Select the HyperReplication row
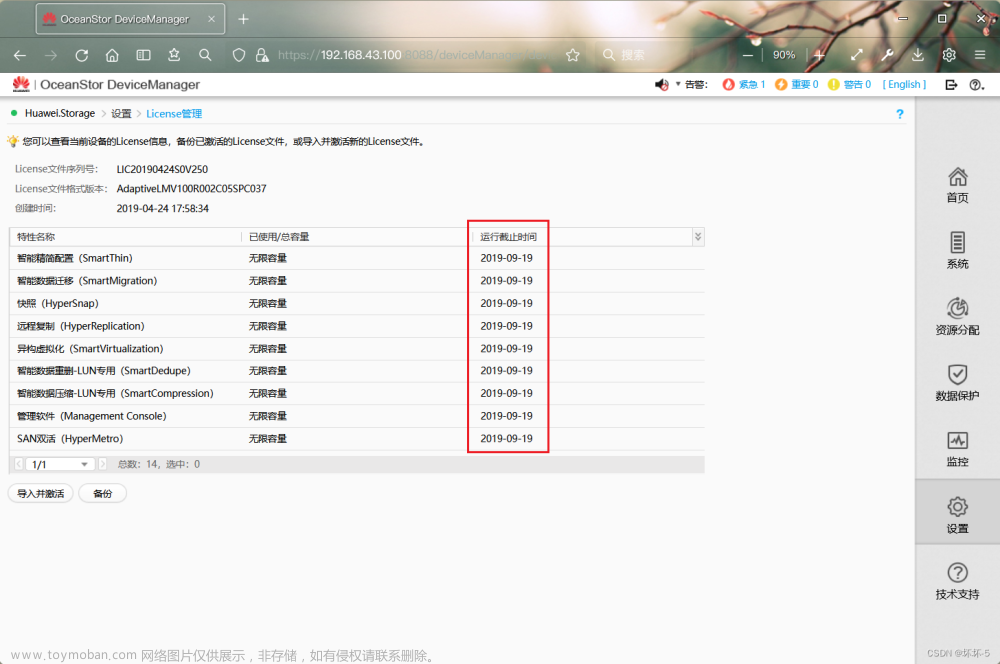Viewport: 1000px width, 664px height. (x=357, y=326)
